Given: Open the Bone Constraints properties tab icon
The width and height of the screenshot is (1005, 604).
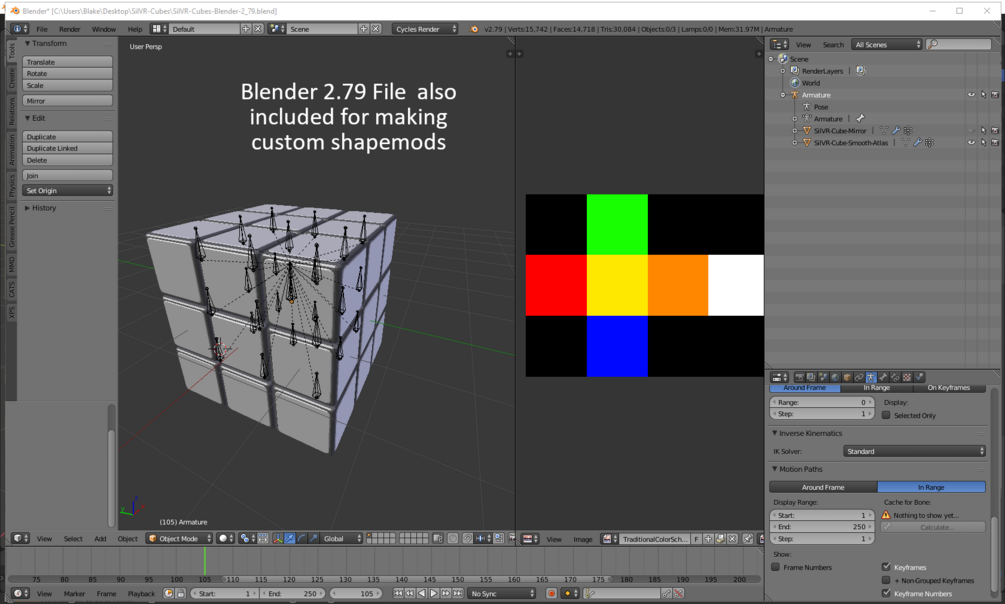Looking at the screenshot, I should (895, 377).
